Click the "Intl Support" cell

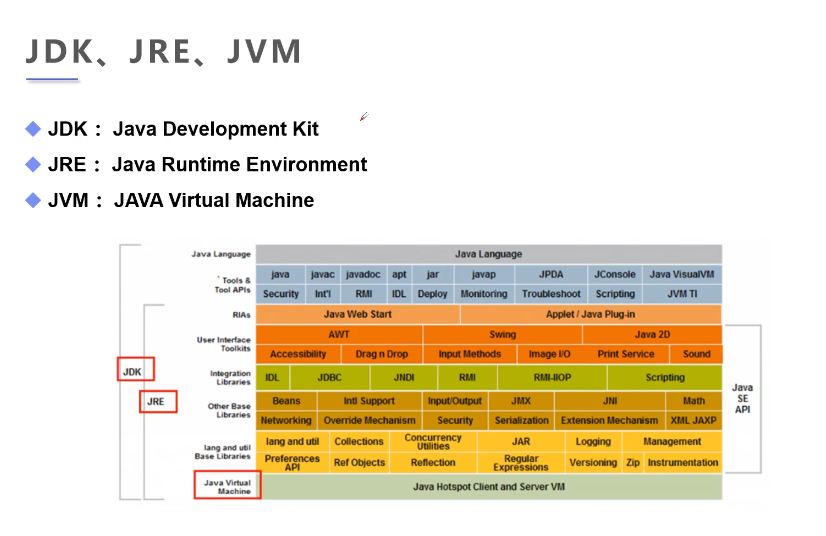pos(369,401)
